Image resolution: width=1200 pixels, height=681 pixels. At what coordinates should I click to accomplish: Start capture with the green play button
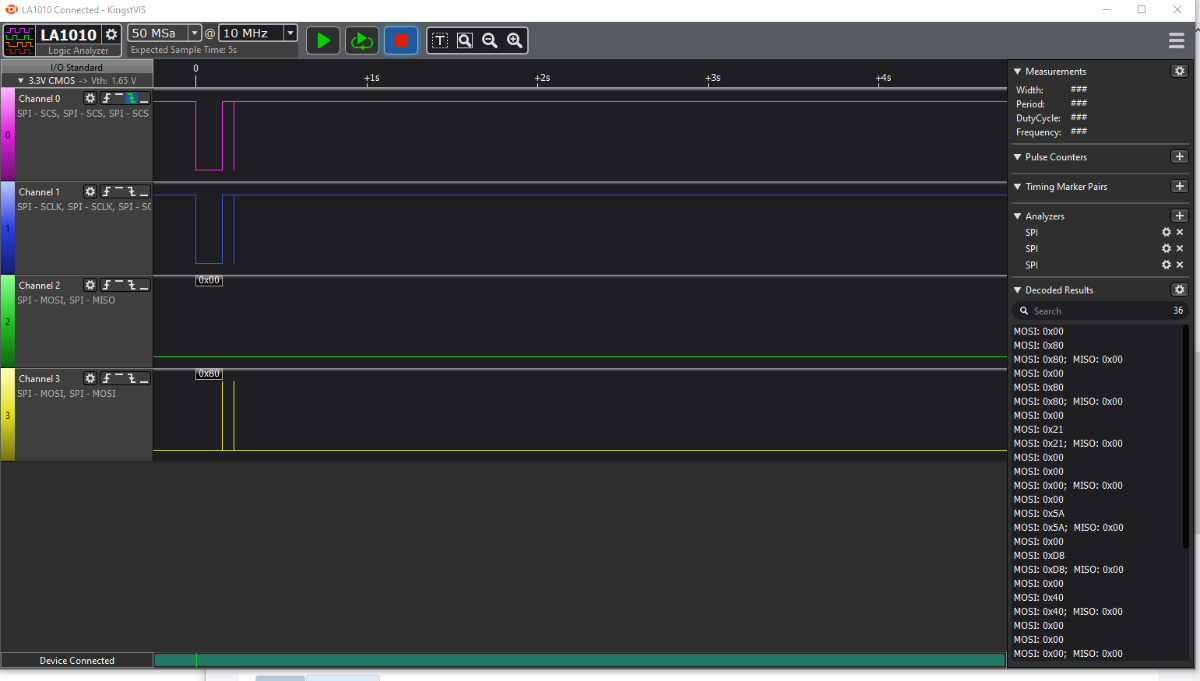click(x=323, y=40)
